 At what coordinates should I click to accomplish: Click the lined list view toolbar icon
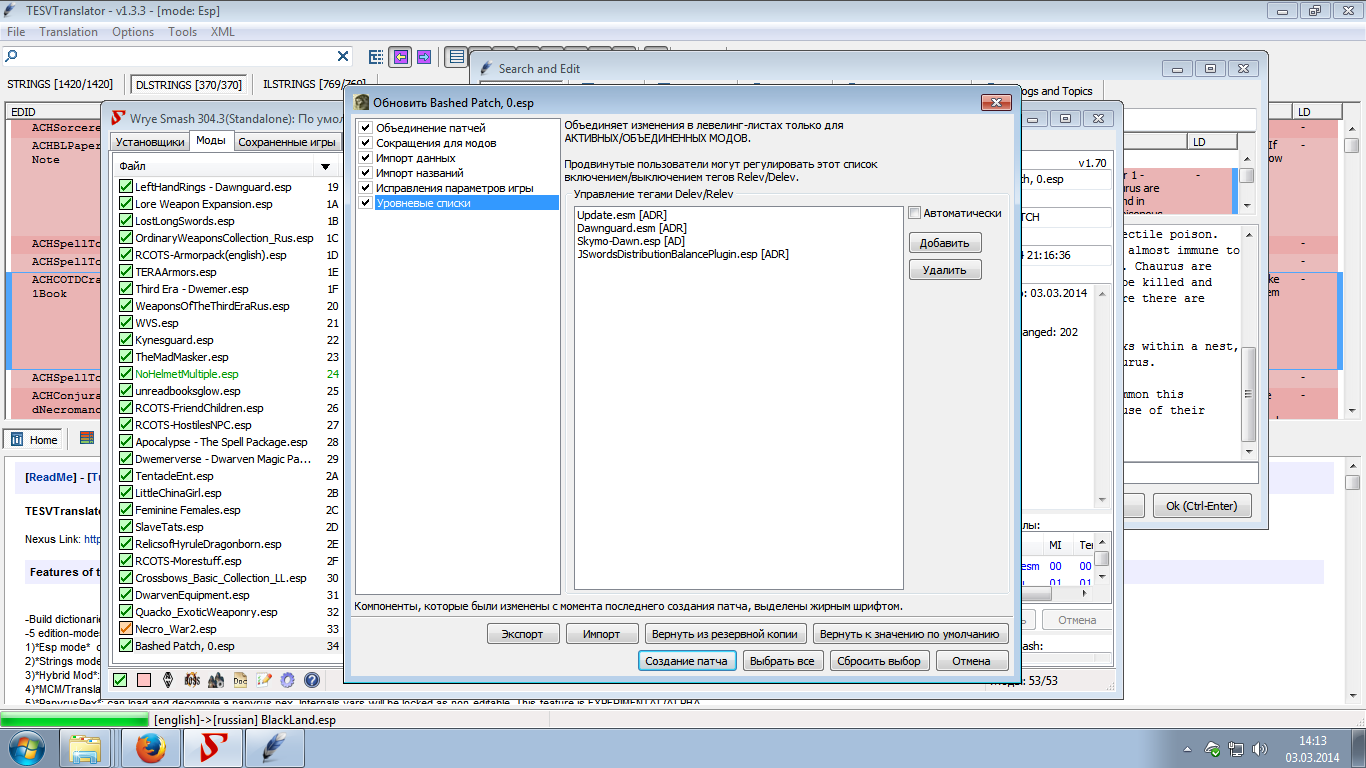click(x=457, y=57)
